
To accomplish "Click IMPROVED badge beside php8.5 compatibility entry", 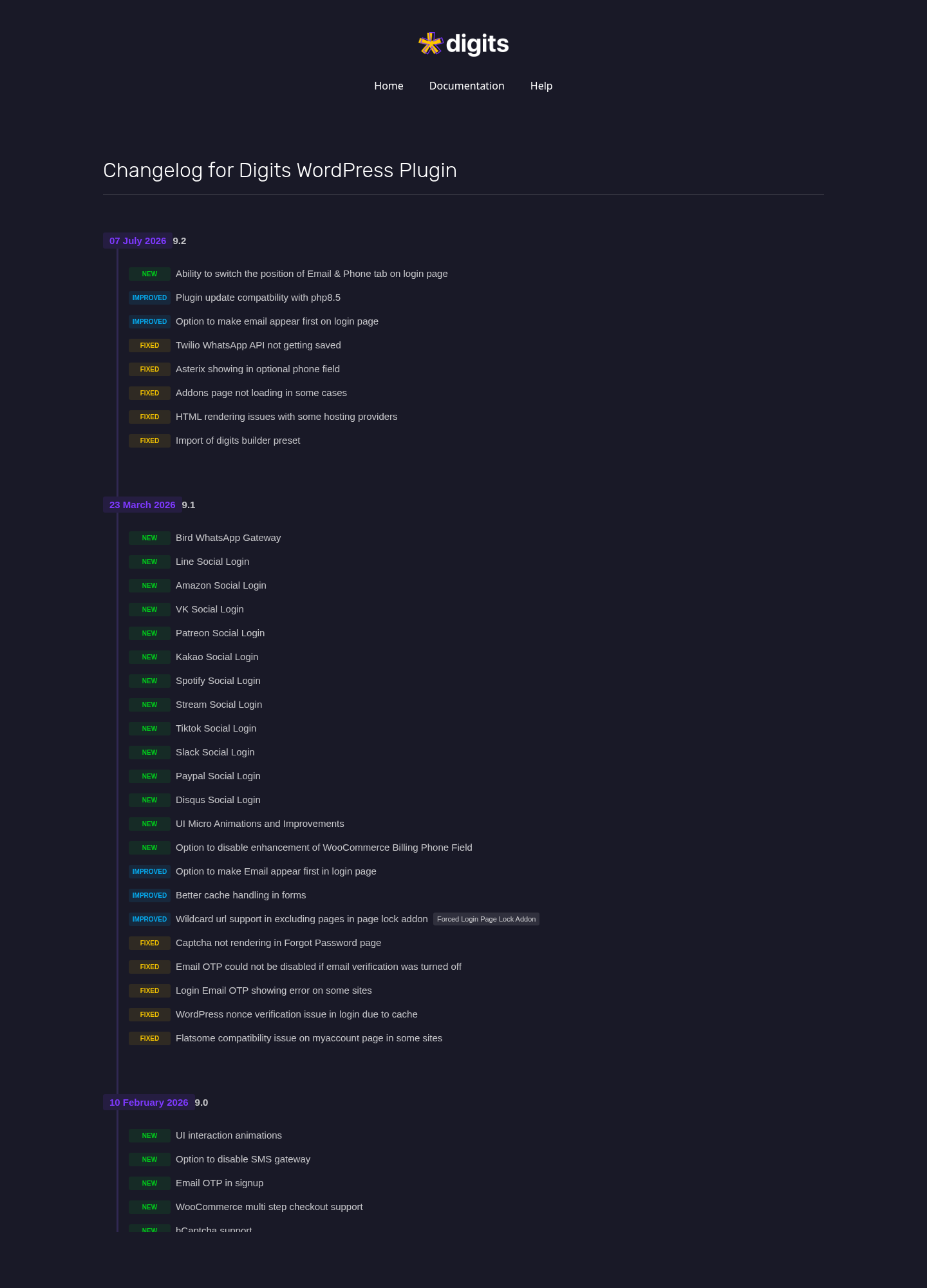I will (149, 298).
